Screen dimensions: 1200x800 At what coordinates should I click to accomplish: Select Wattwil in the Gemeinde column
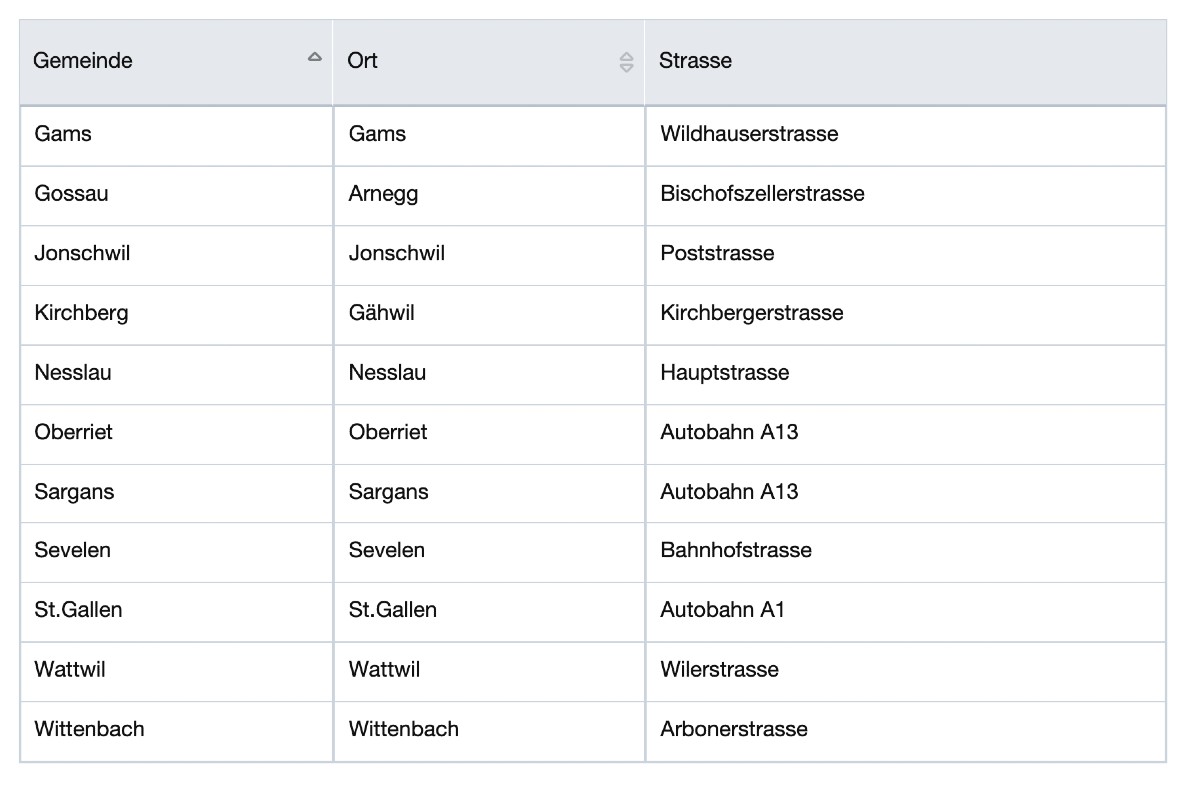(70, 669)
